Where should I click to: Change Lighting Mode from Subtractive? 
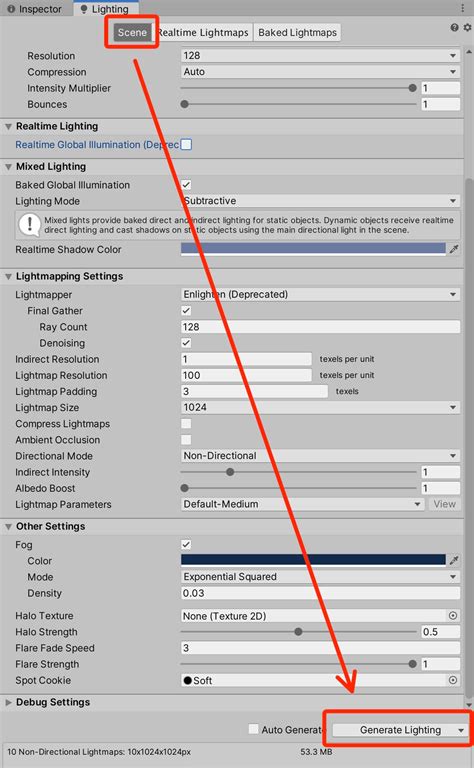pyautogui.click(x=320, y=201)
